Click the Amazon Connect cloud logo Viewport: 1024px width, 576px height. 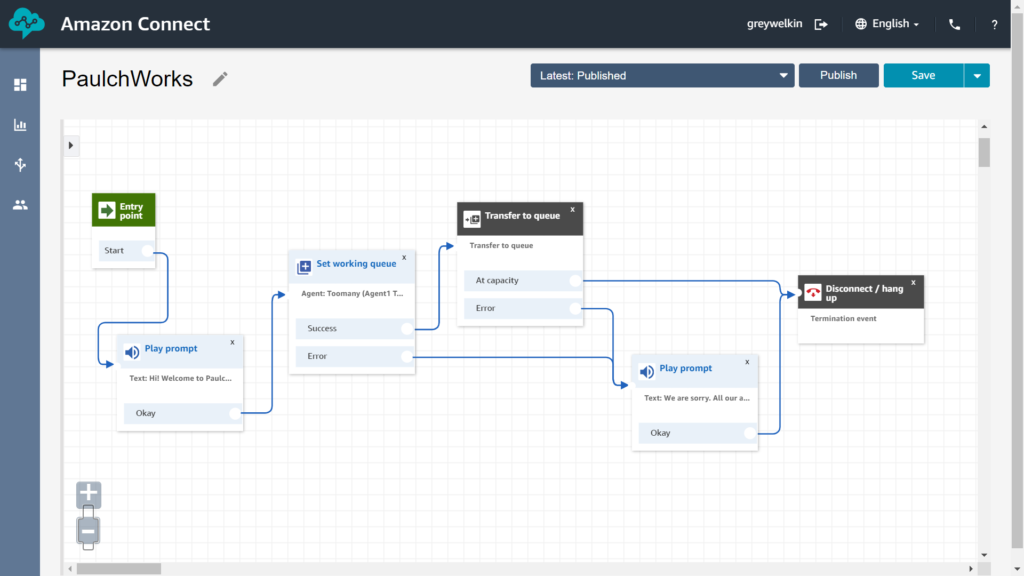pyautogui.click(x=28, y=24)
